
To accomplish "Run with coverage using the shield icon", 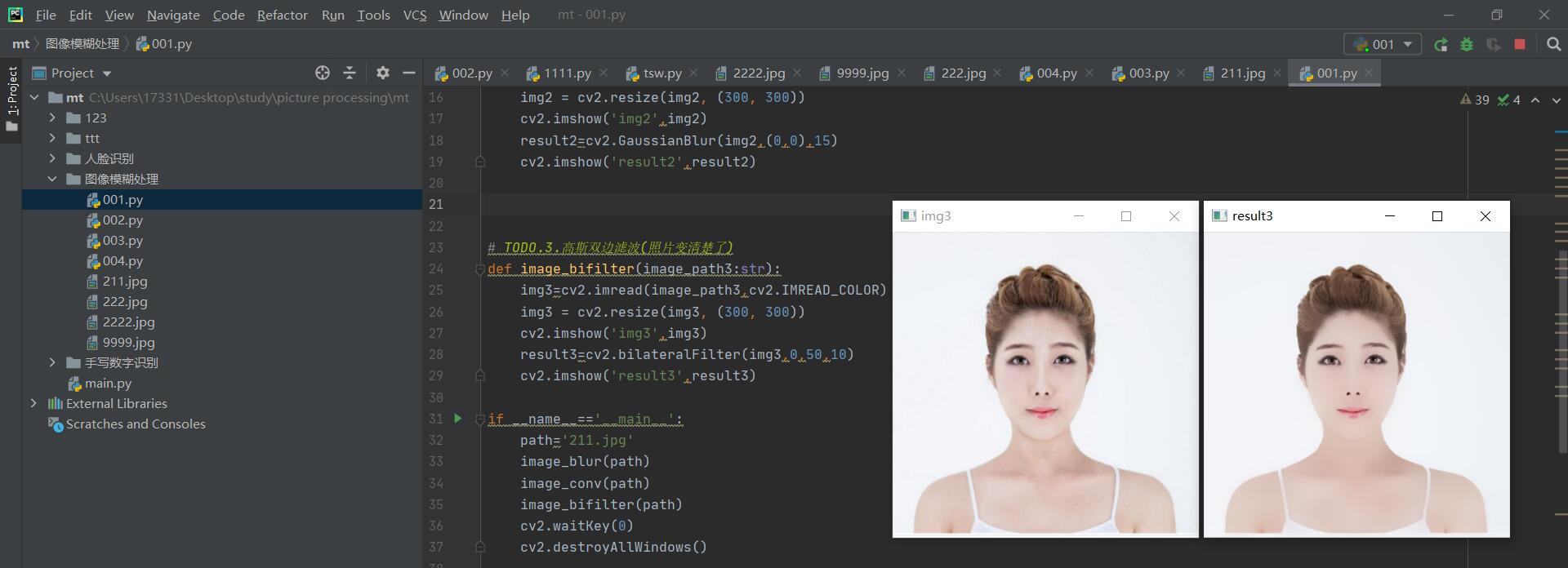I will [x=1494, y=45].
